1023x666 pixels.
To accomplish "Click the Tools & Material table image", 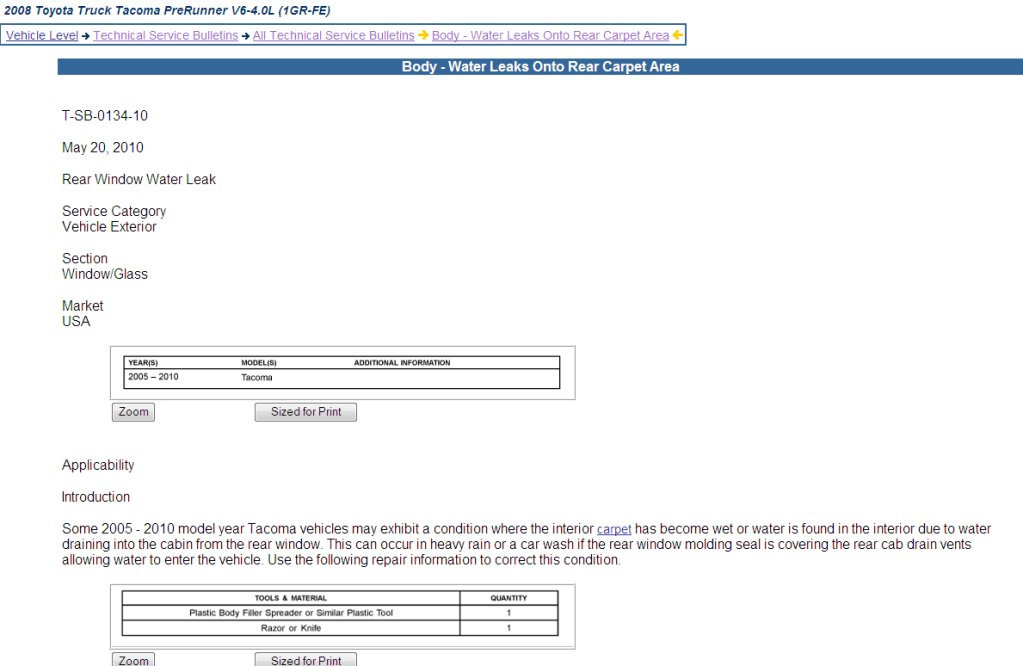I will coord(343,616).
